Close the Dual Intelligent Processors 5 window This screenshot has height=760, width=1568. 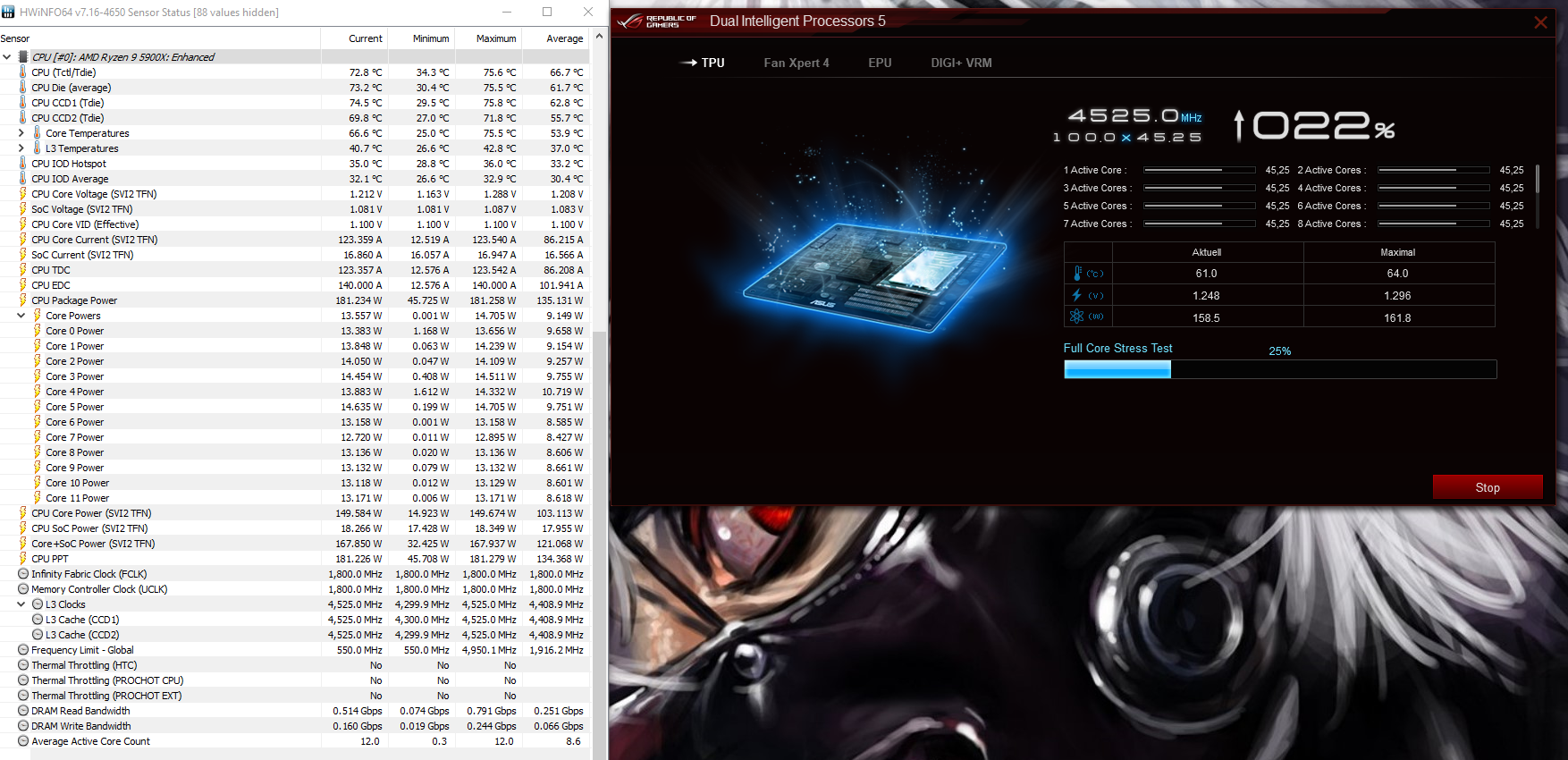point(1540,22)
